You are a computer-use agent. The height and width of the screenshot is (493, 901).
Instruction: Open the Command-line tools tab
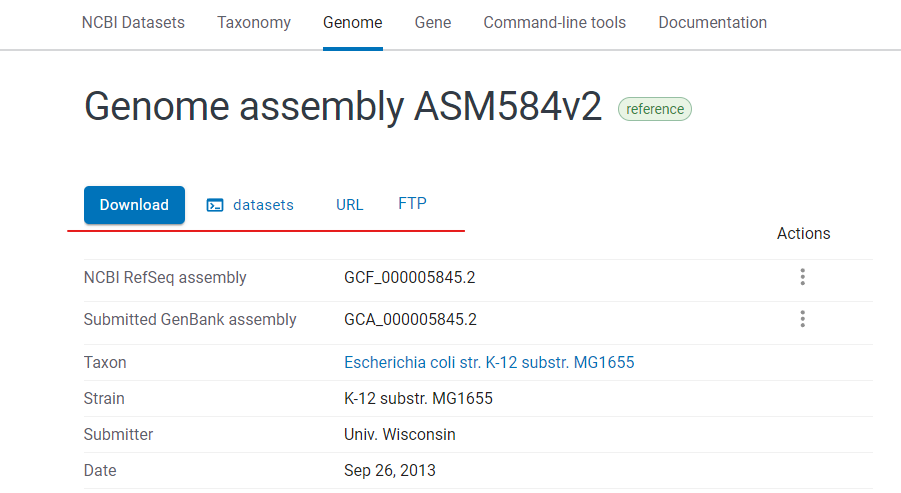[555, 22]
